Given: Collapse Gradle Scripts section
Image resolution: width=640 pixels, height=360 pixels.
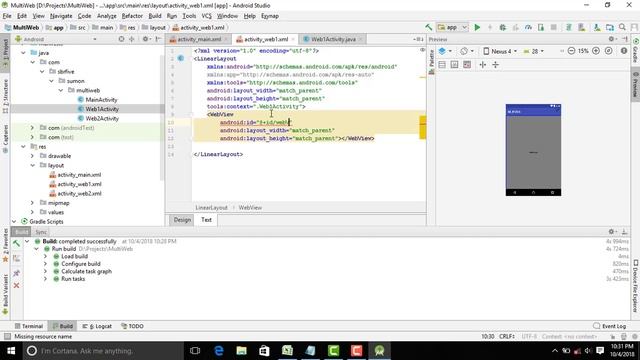Looking at the screenshot, I should pyautogui.click(x=14, y=222).
